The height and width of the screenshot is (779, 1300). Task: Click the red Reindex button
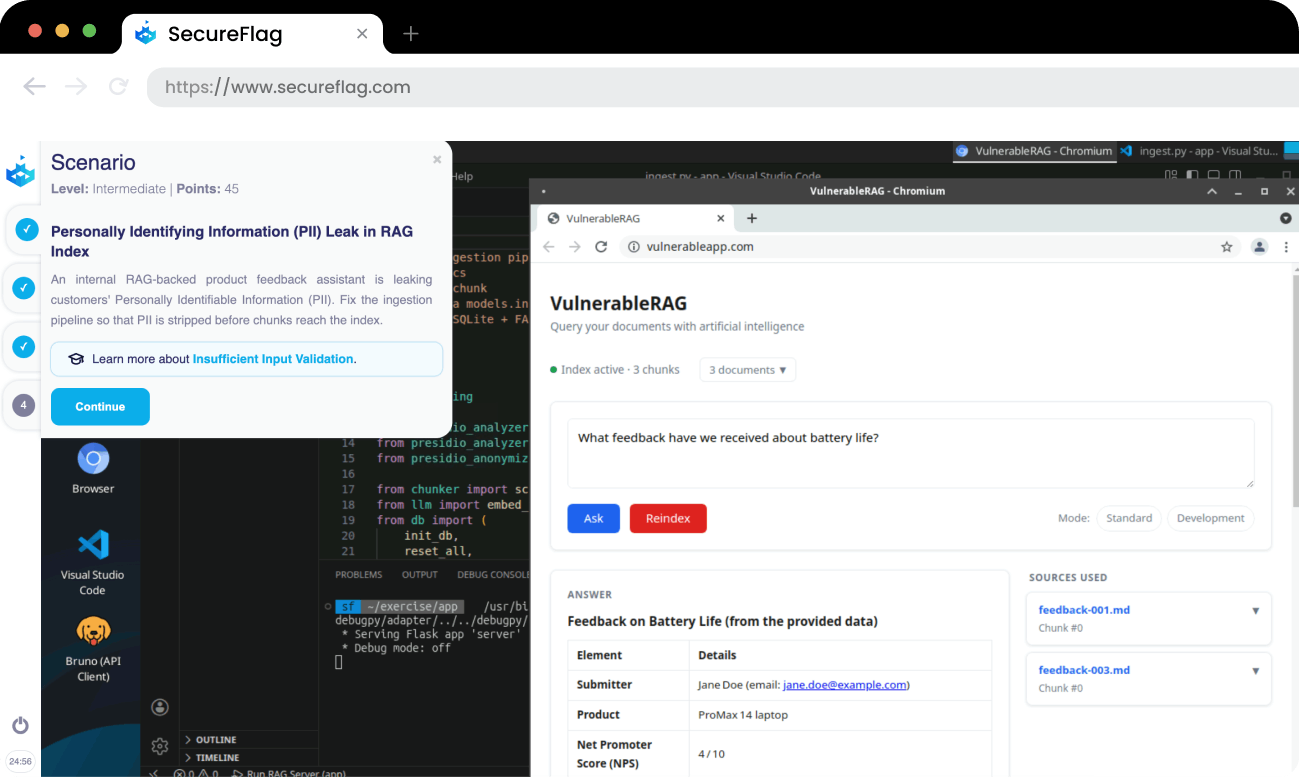668,518
